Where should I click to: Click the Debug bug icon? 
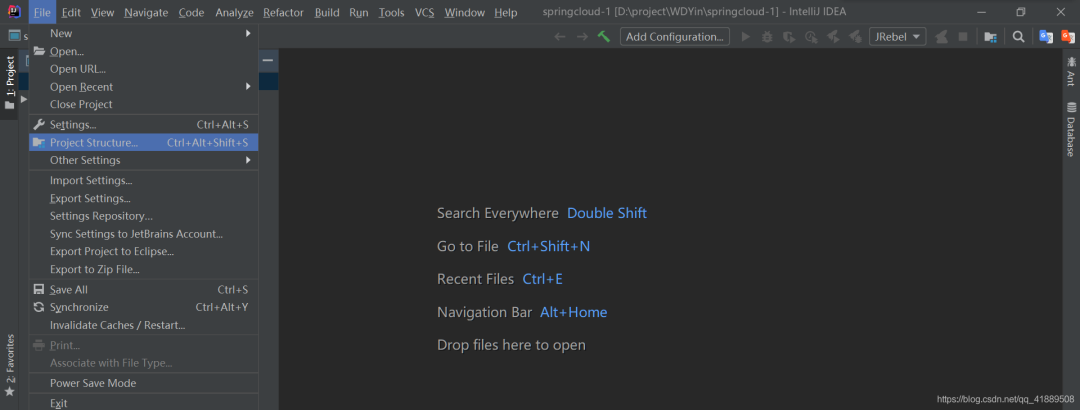767,37
